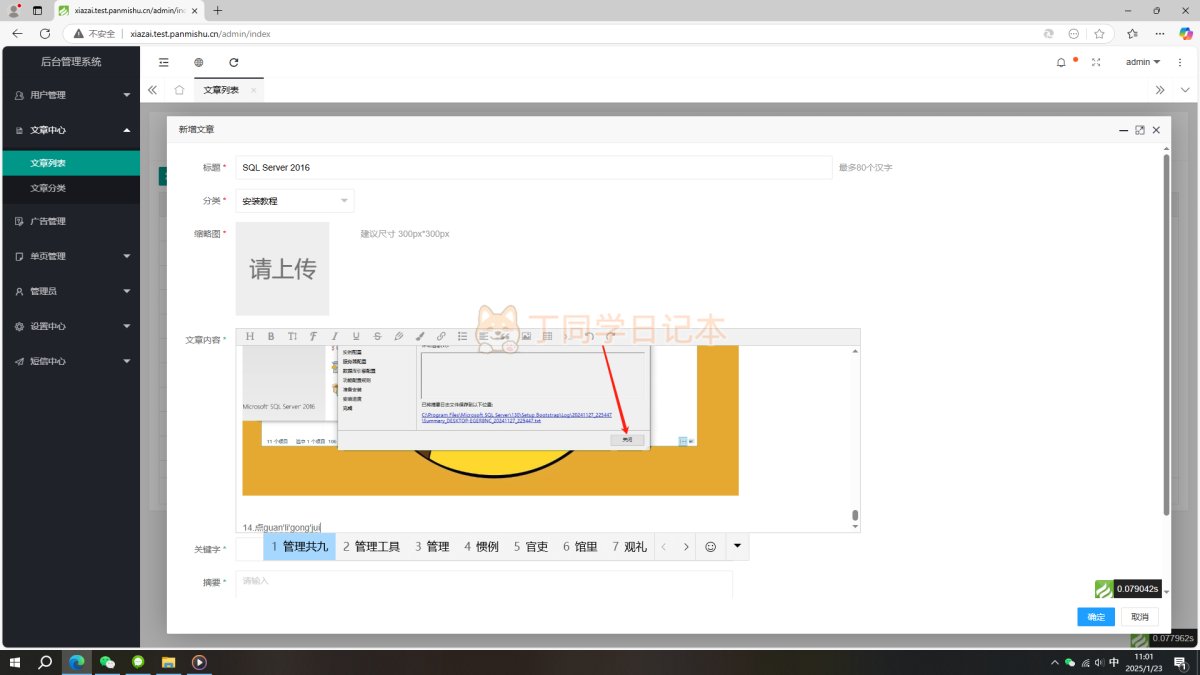Switch to the 文章列表 tab
The width and height of the screenshot is (1200, 675).
click(221, 90)
